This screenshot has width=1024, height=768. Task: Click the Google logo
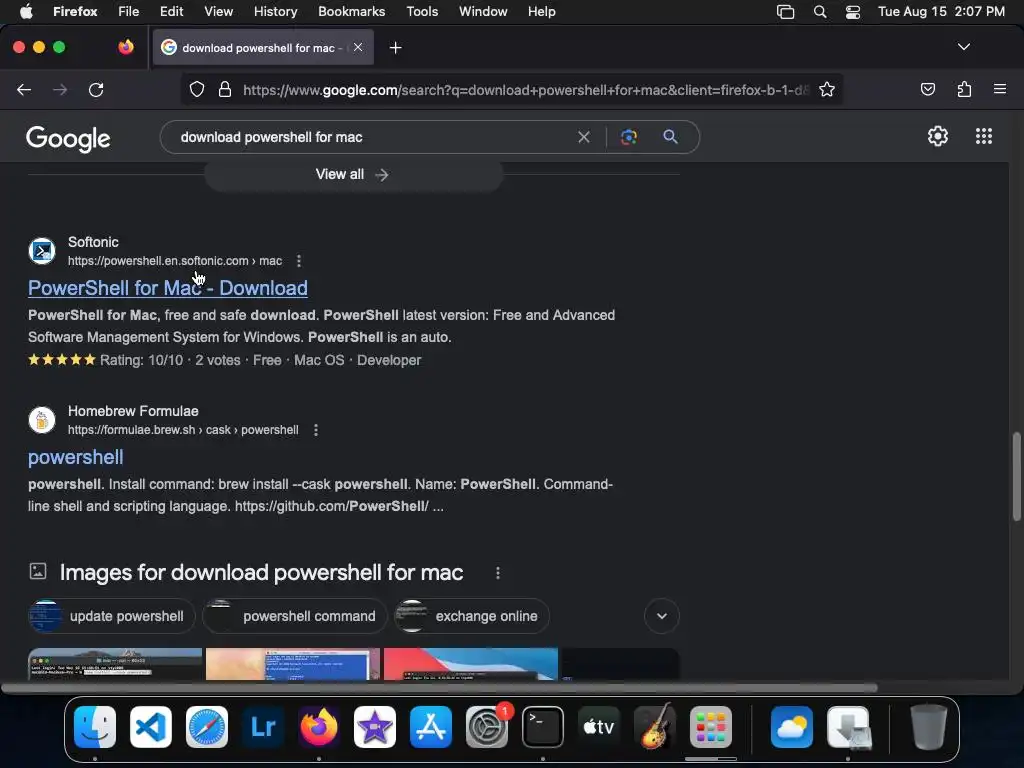(x=68, y=138)
